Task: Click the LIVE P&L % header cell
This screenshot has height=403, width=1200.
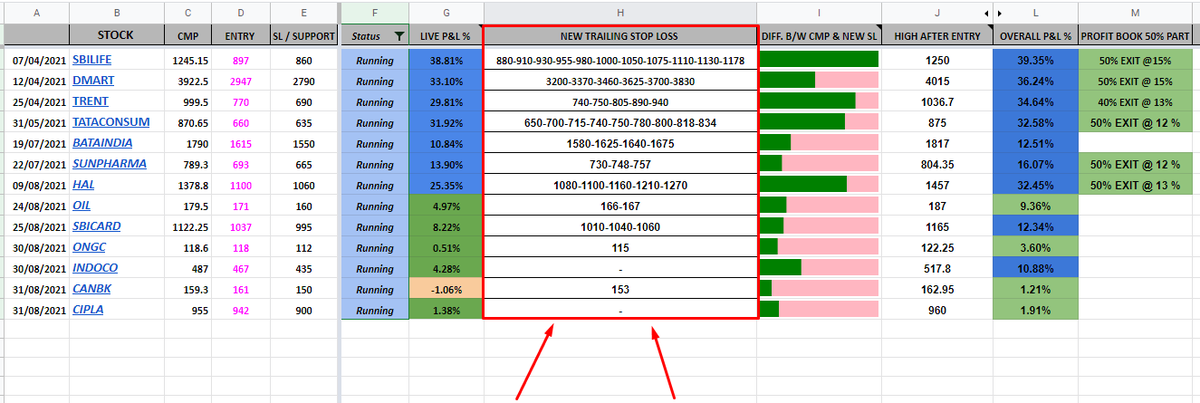Action: coord(446,36)
